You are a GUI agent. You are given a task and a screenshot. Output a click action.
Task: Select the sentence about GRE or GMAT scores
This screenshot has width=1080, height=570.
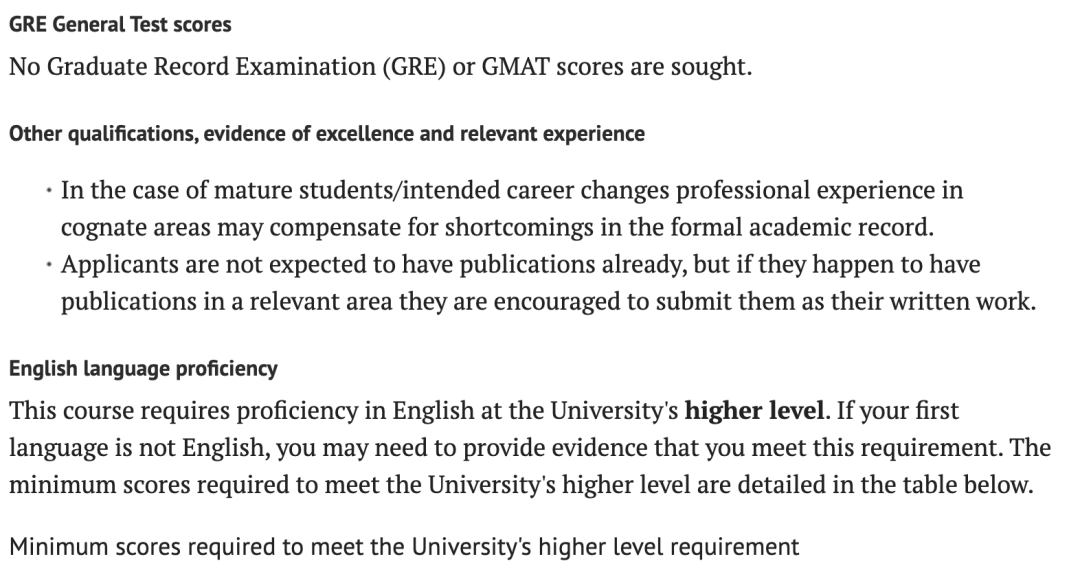point(380,67)
